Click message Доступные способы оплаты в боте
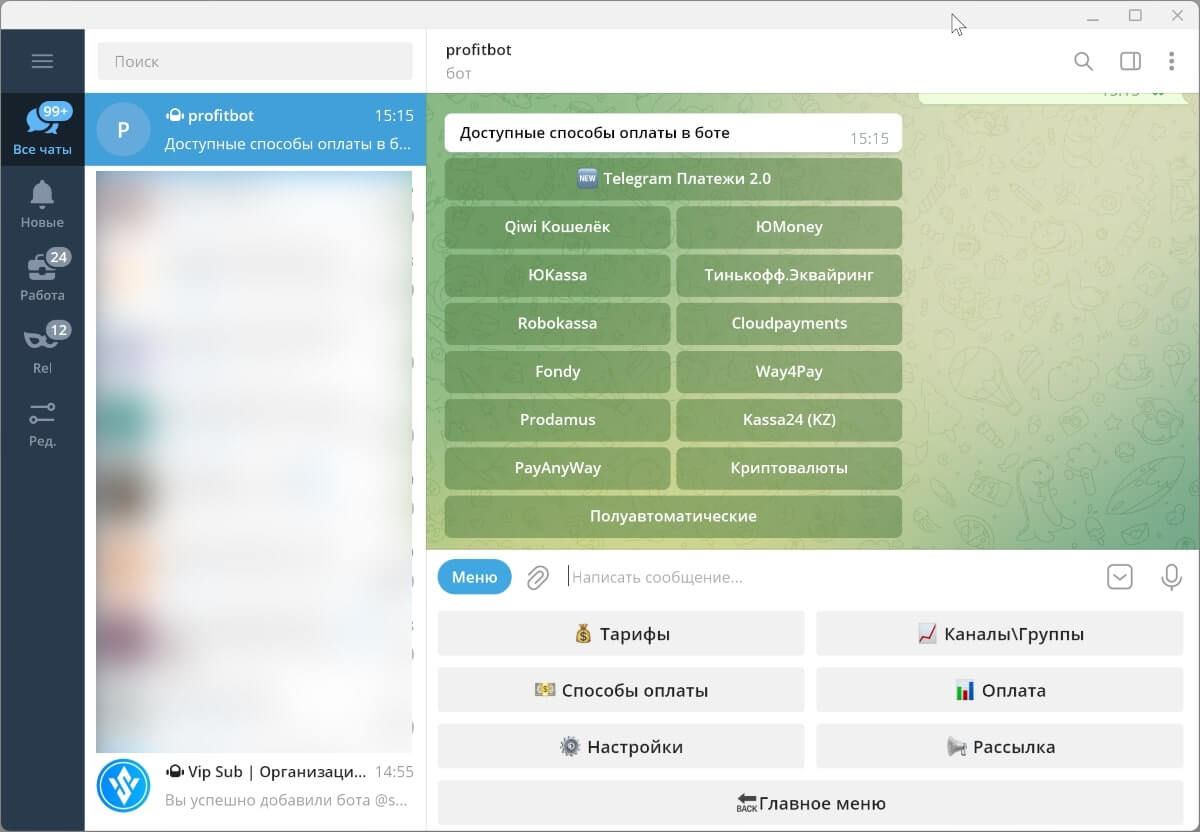Viewport: 1200px width, 832px height. (x=594, y=133)
